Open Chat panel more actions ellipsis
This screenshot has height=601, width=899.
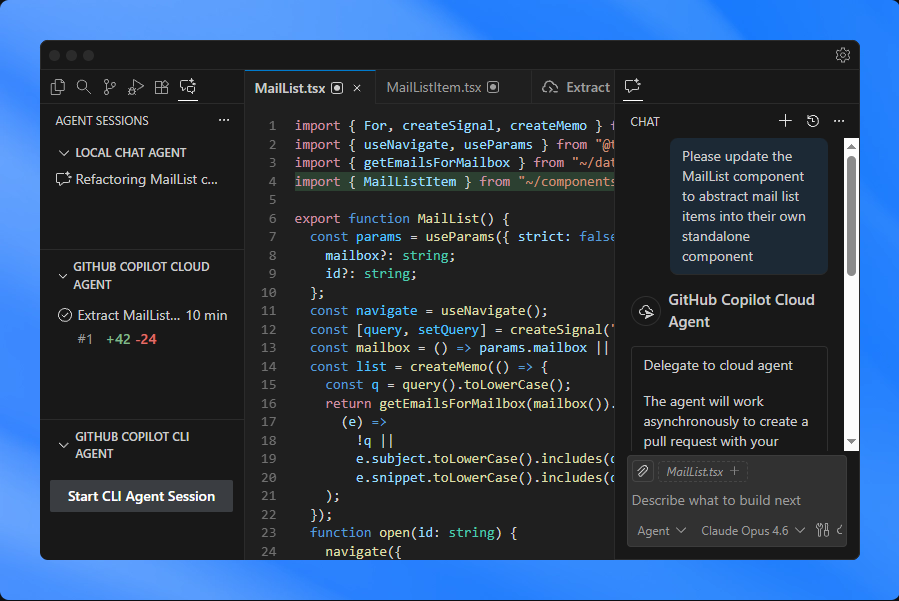839,121
